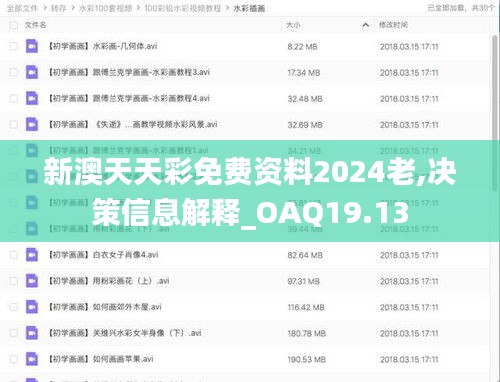The width and height of the screenshot is (500, 382).
Task: Click video icon for 水彩画-几何体.avi
Action: pos(32,46)
